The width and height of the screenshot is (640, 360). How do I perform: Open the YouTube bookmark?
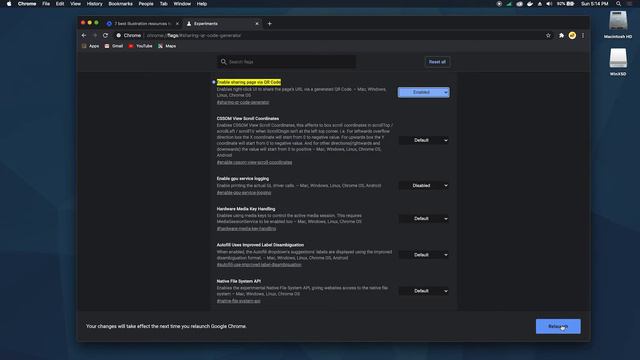pos(140,46)
